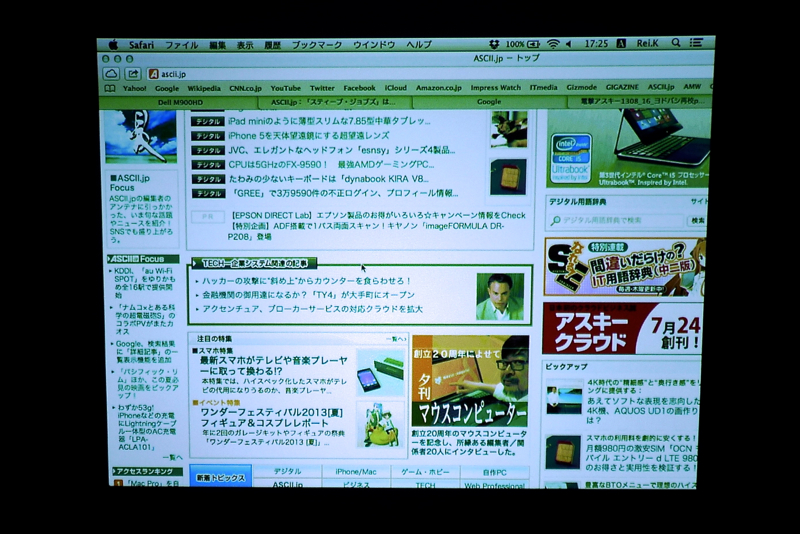This screenshot has width=800, height=534.
Task: Click the Dropbox menu bar icon
Action: point(493,44)
